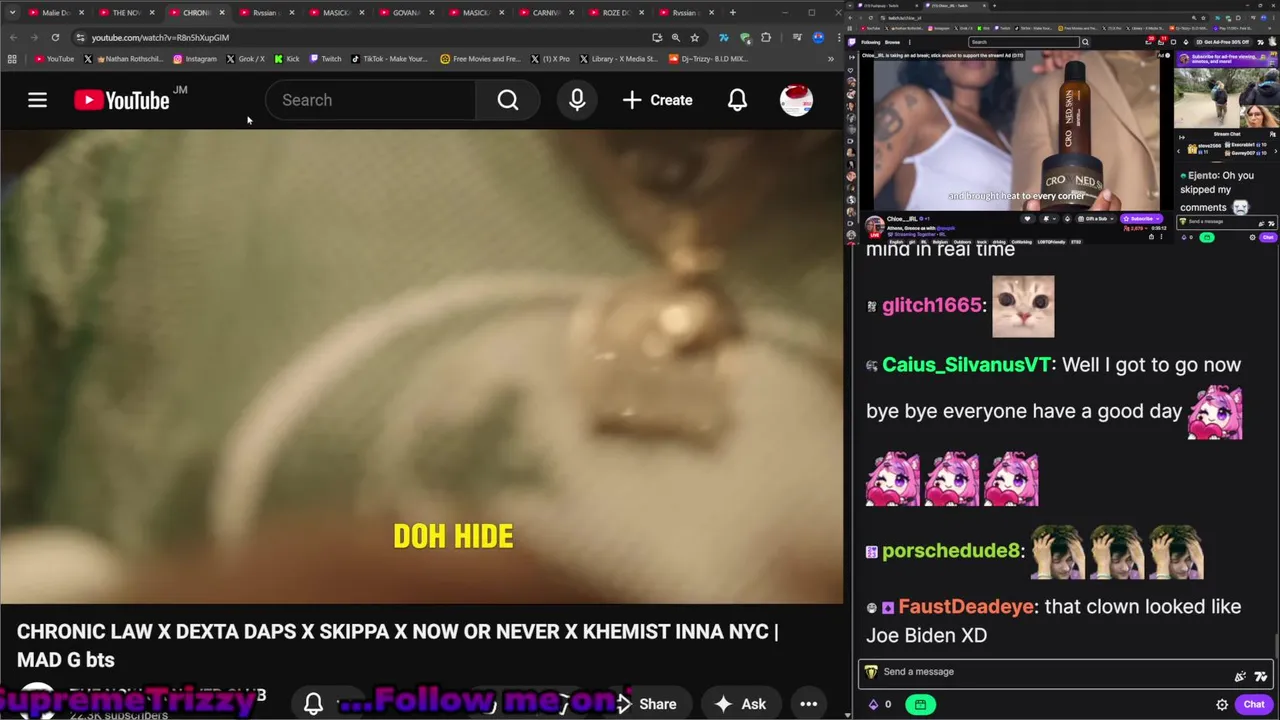Reload the YouTube page
Screen dimensions: 1280x720
click(55, 37)
